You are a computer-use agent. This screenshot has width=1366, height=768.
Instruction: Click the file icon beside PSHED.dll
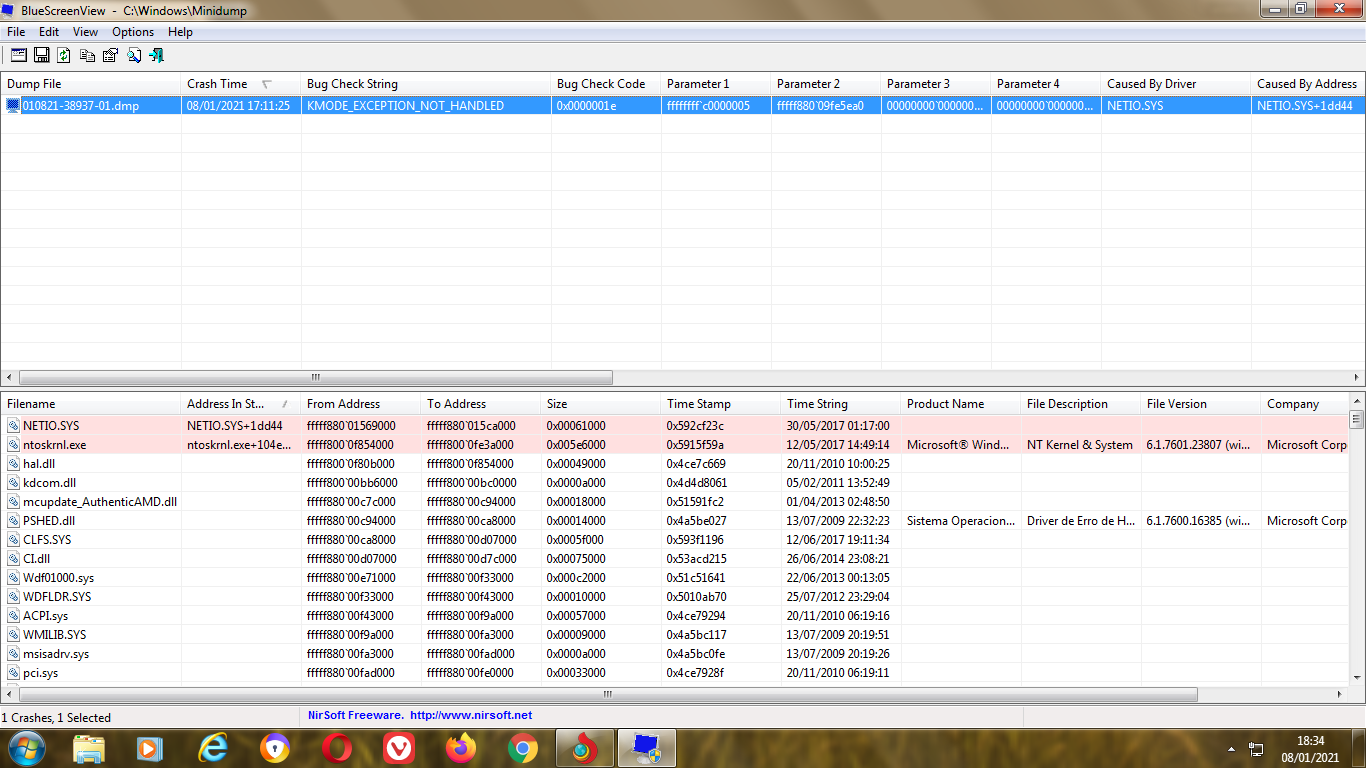pyautogui.click(x=13, y=521)
